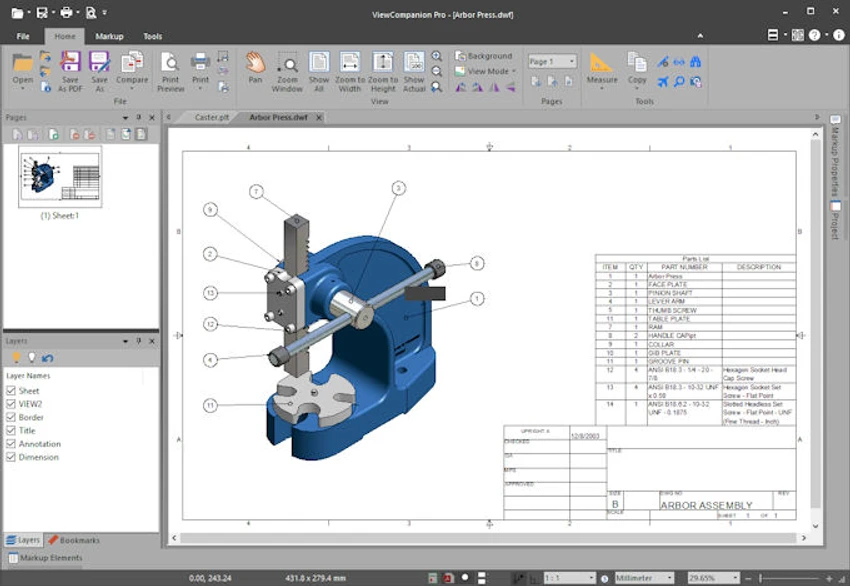Select the Sheet:1 page thumbnail

point(60,177)
